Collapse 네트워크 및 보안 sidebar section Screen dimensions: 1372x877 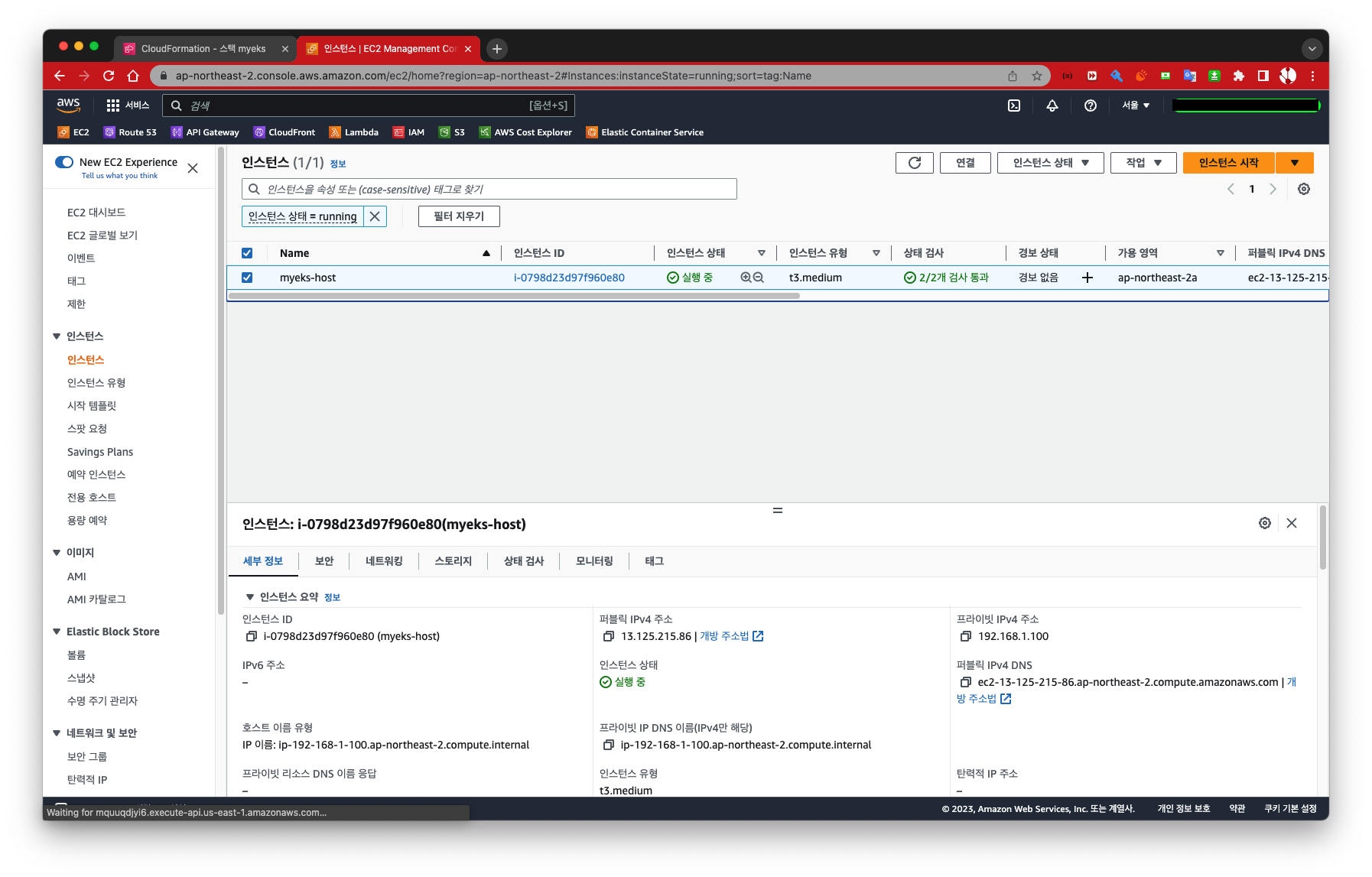tap(57, 733)
